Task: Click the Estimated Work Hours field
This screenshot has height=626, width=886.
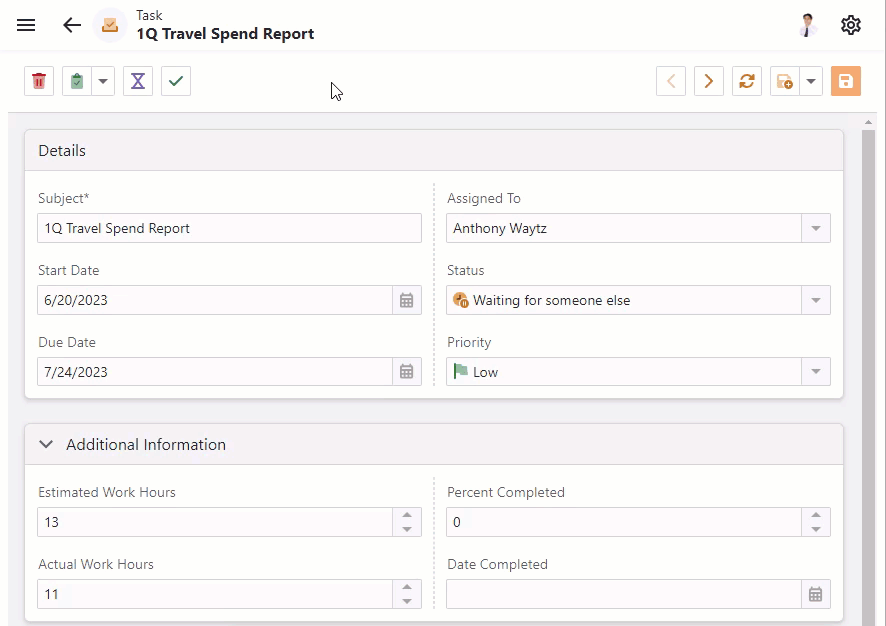Action: point(215,522)
